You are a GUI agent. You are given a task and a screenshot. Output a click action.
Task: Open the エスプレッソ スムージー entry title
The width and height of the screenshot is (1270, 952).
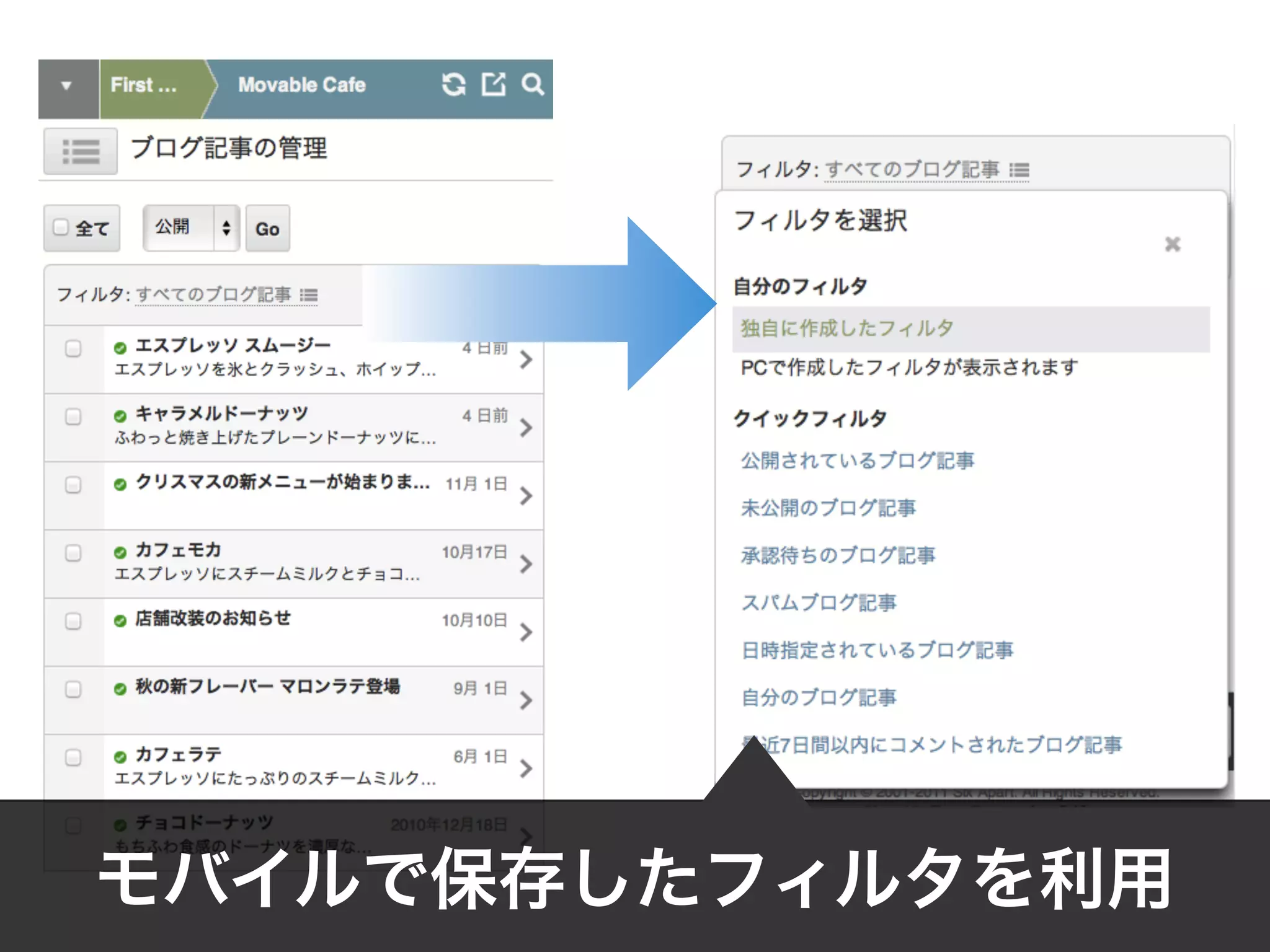[x=233, y=345]
